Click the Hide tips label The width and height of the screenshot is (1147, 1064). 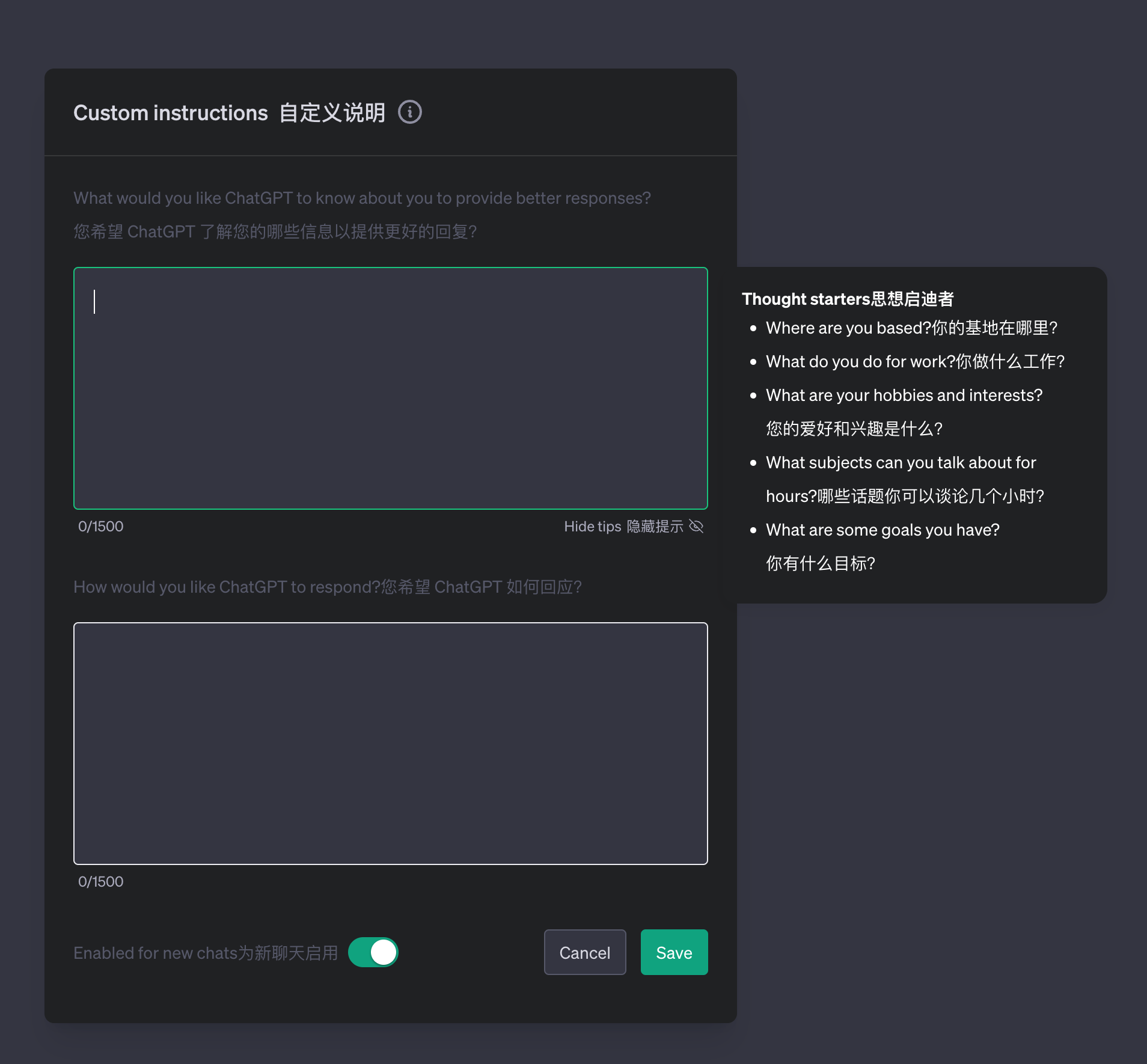tap(623, 527)
